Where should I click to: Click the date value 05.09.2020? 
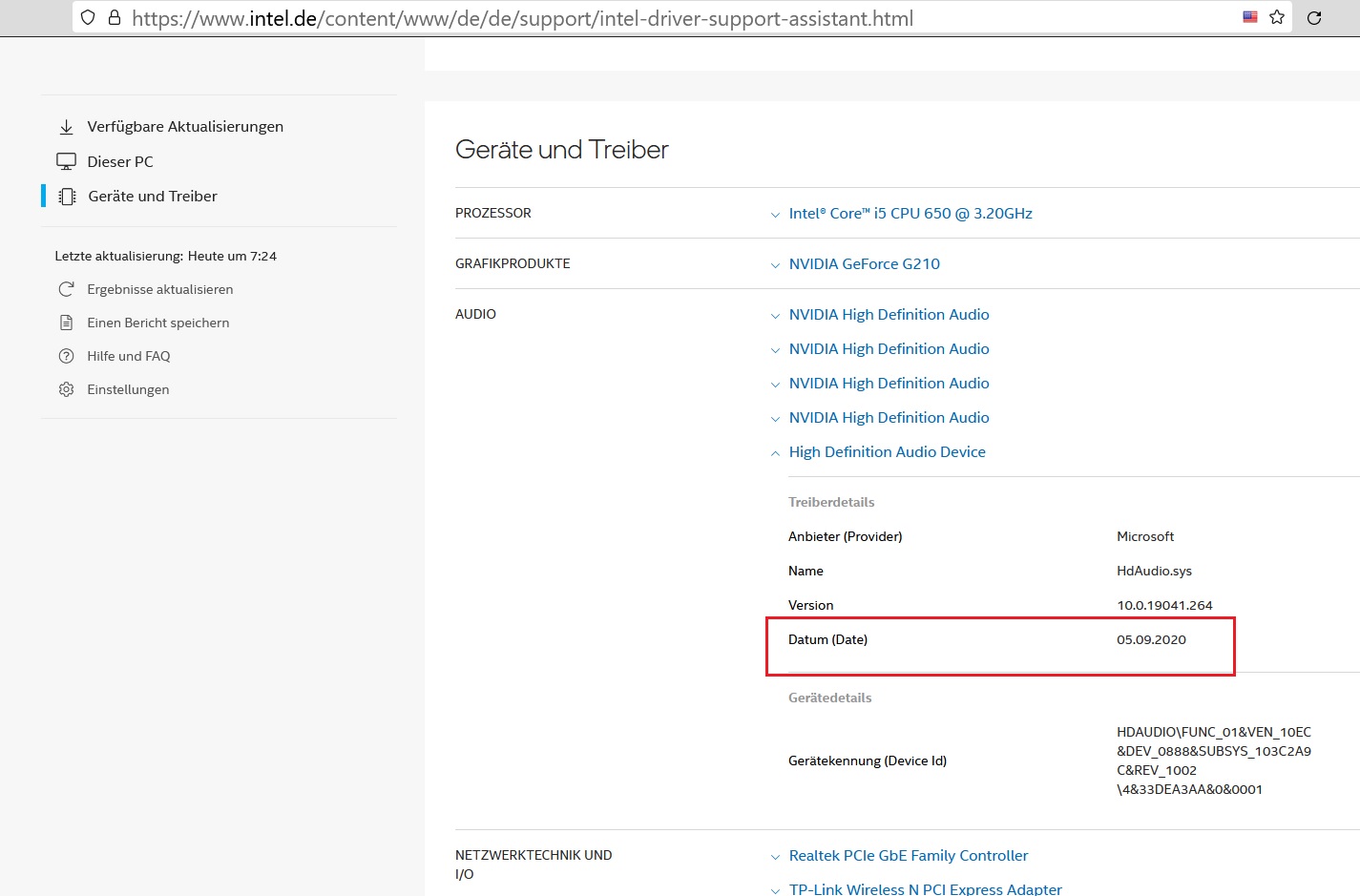pos(1151,639)
